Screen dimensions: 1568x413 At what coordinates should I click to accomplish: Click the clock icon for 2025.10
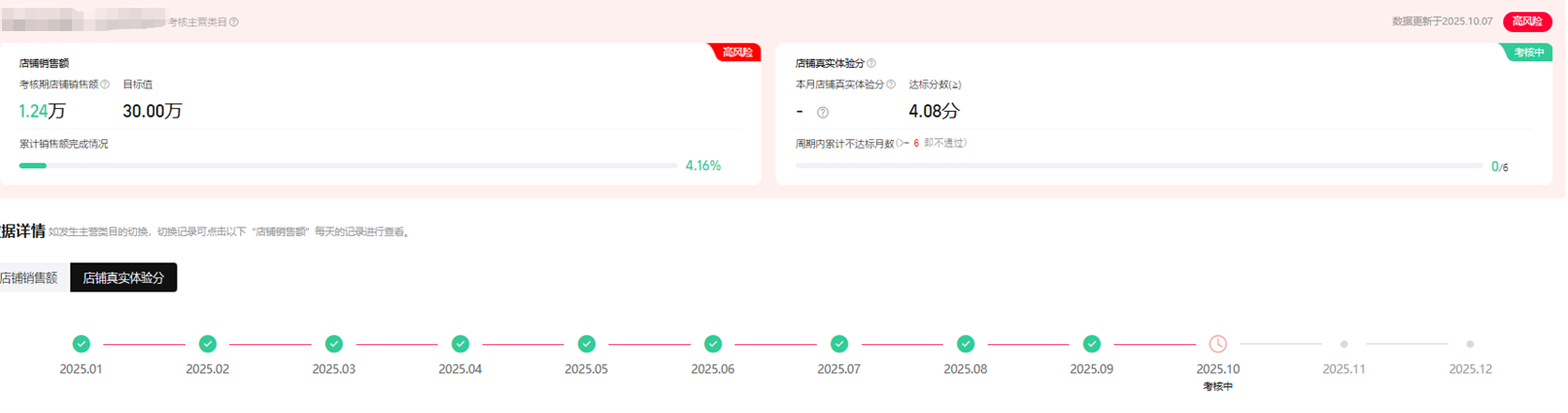tap(1217, 344)
